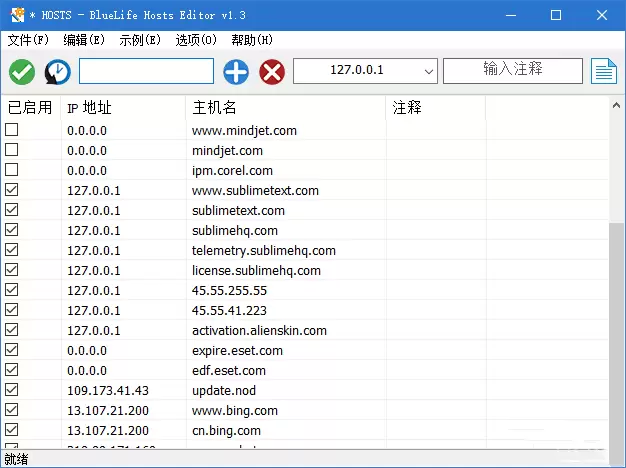Toggle the cn.bing.com entry checkbox
Image resolution: width=626 pixels, height=468 pixels.
pyautogui.click(x=12, y=430)
